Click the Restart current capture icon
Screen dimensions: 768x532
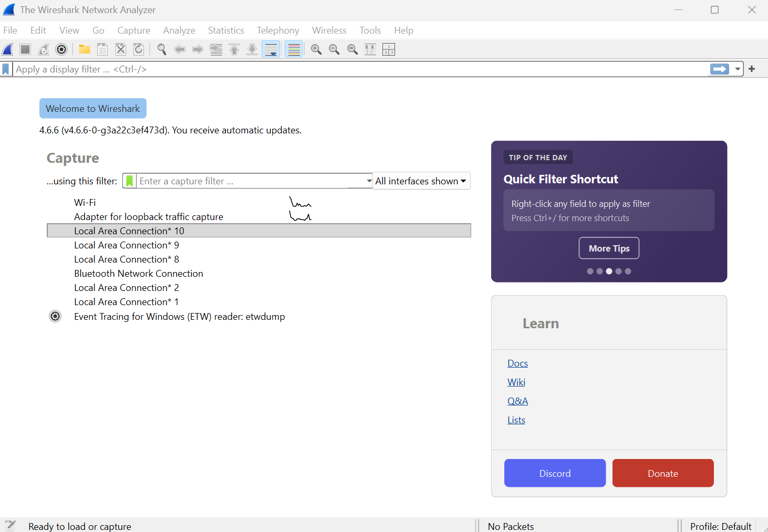click(44, 49)
